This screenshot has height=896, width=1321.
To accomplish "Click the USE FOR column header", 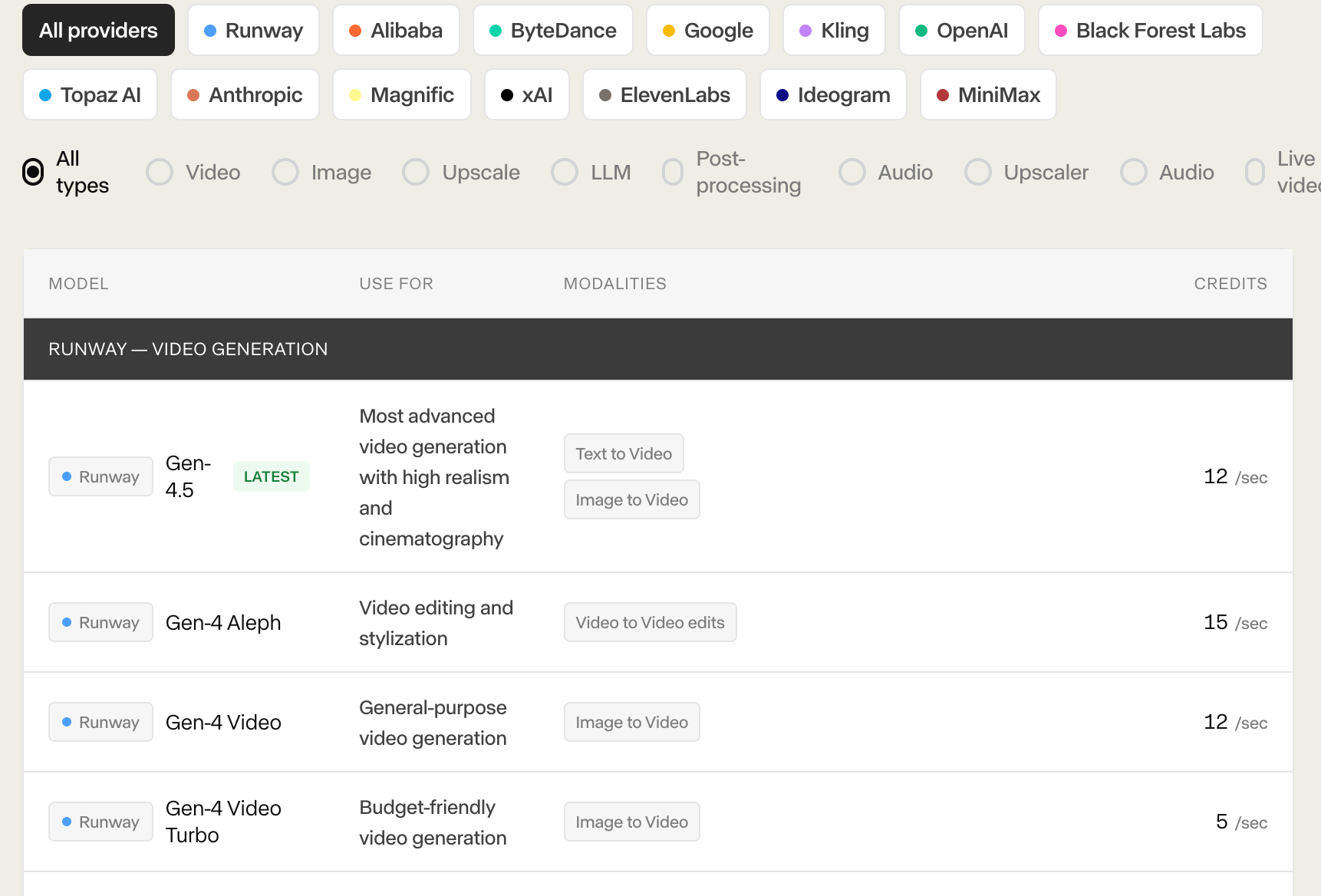I will tap(396, 284).
